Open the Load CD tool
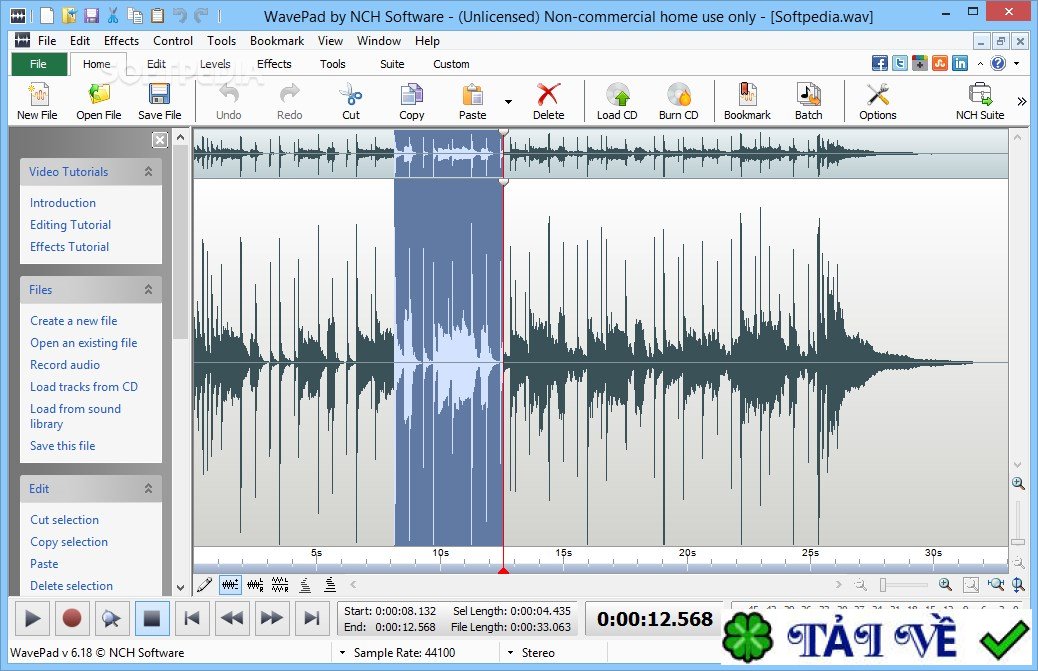The image size is (1038, 671). click(x=617, y=96)
